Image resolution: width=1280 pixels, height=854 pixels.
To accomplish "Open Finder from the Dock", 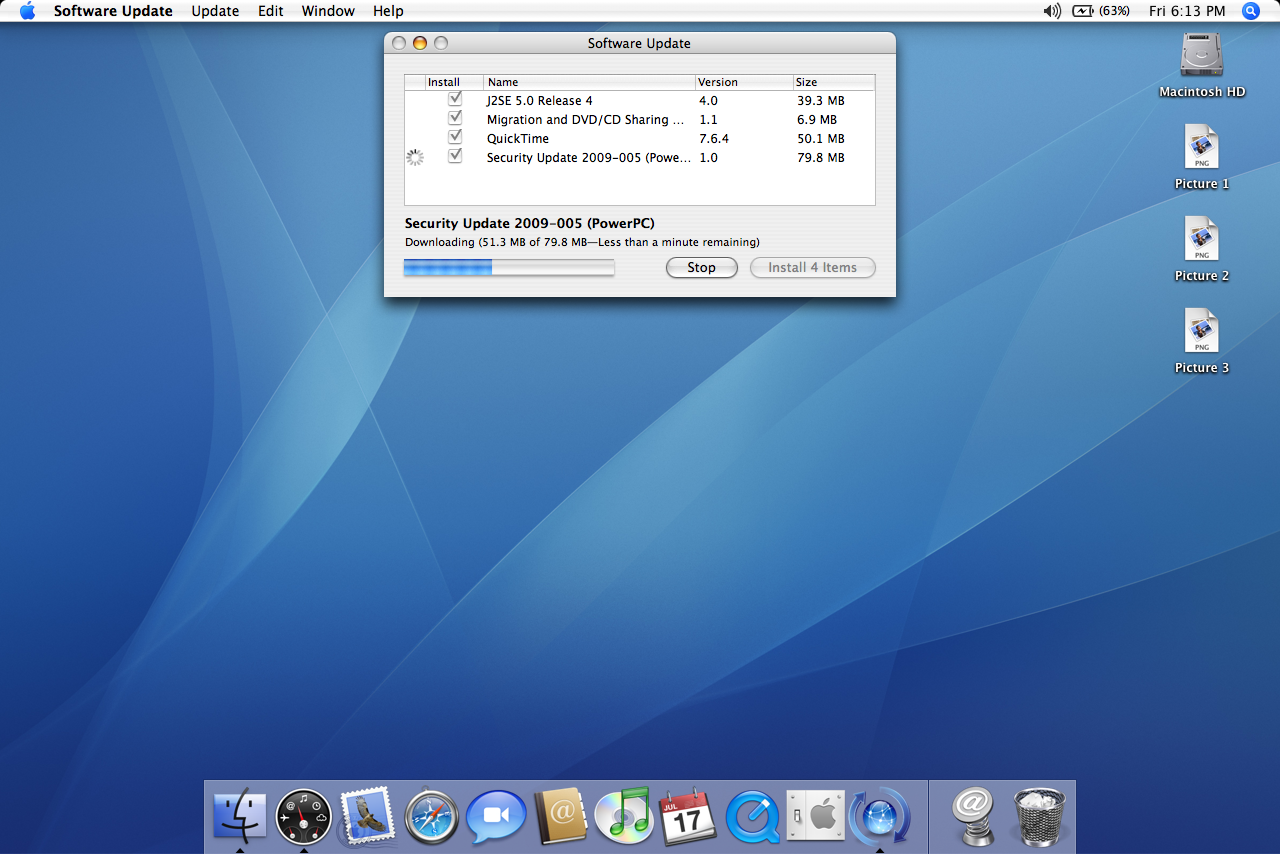I will click(x=240, y=815).
